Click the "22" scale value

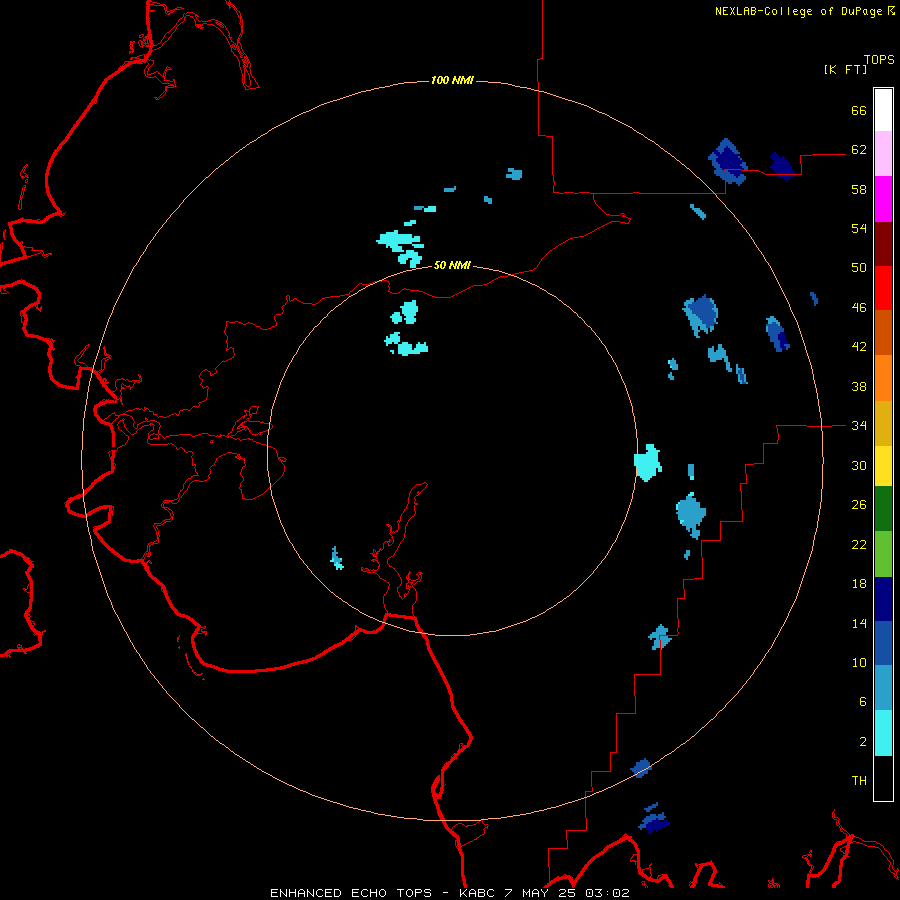click(x=859, y=545)
